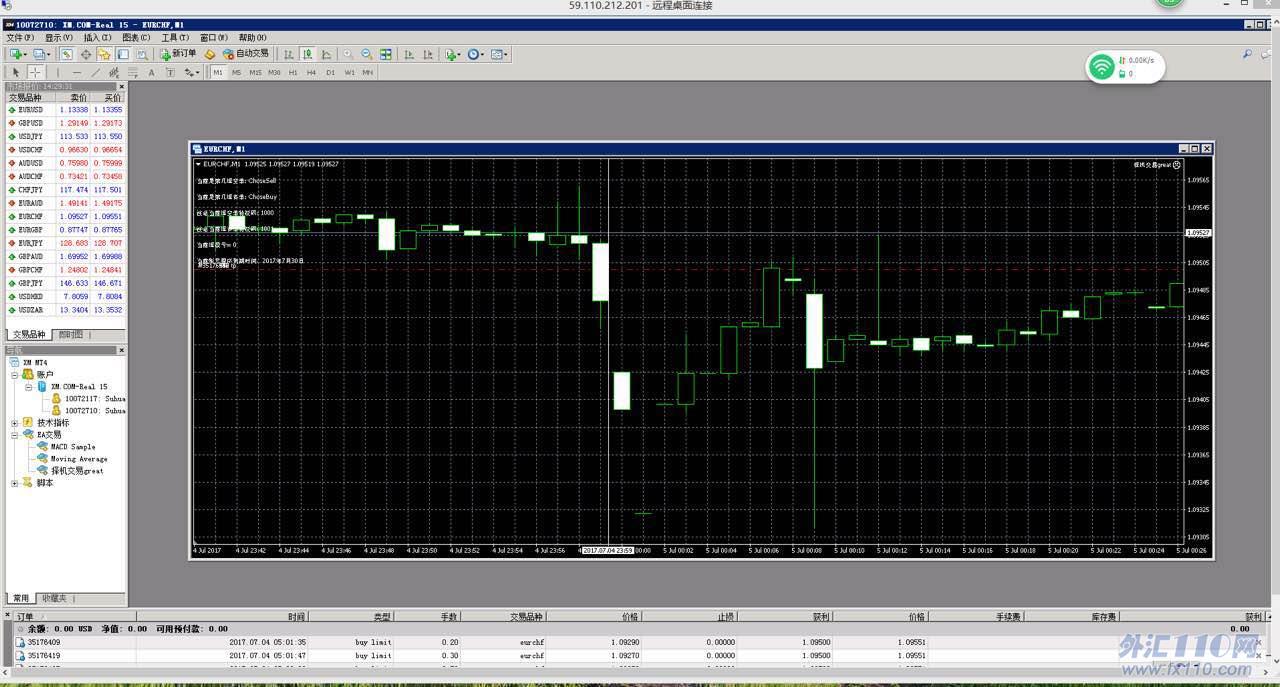Select EURUSD row in Market Watch
Image resolution: width=1280 pixels, height=687 pixels.
65,110
